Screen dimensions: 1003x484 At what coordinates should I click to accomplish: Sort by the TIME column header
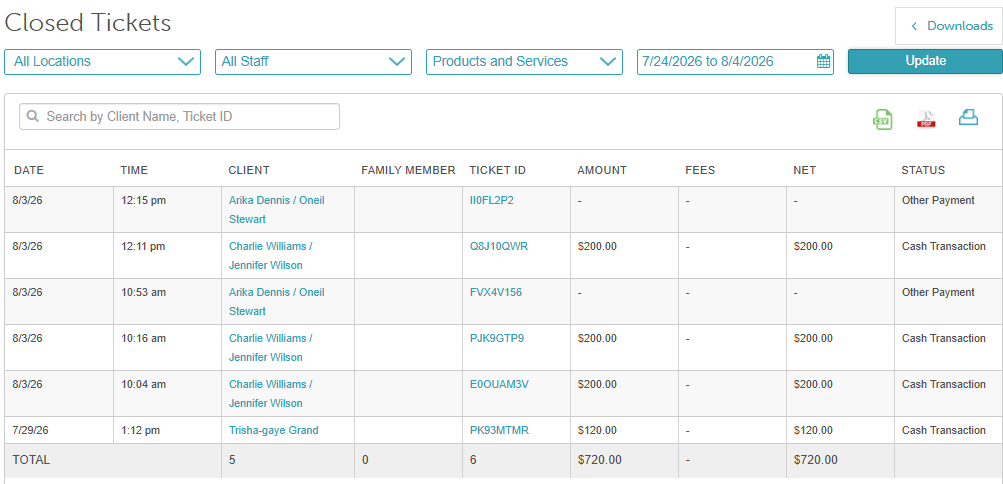pos(134,170)
